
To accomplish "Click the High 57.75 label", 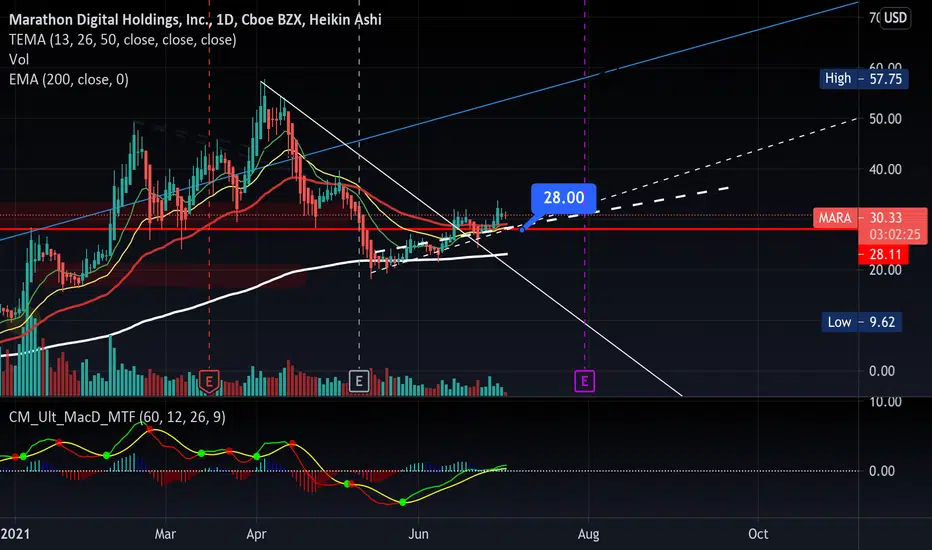I will (x=863, y=78).
